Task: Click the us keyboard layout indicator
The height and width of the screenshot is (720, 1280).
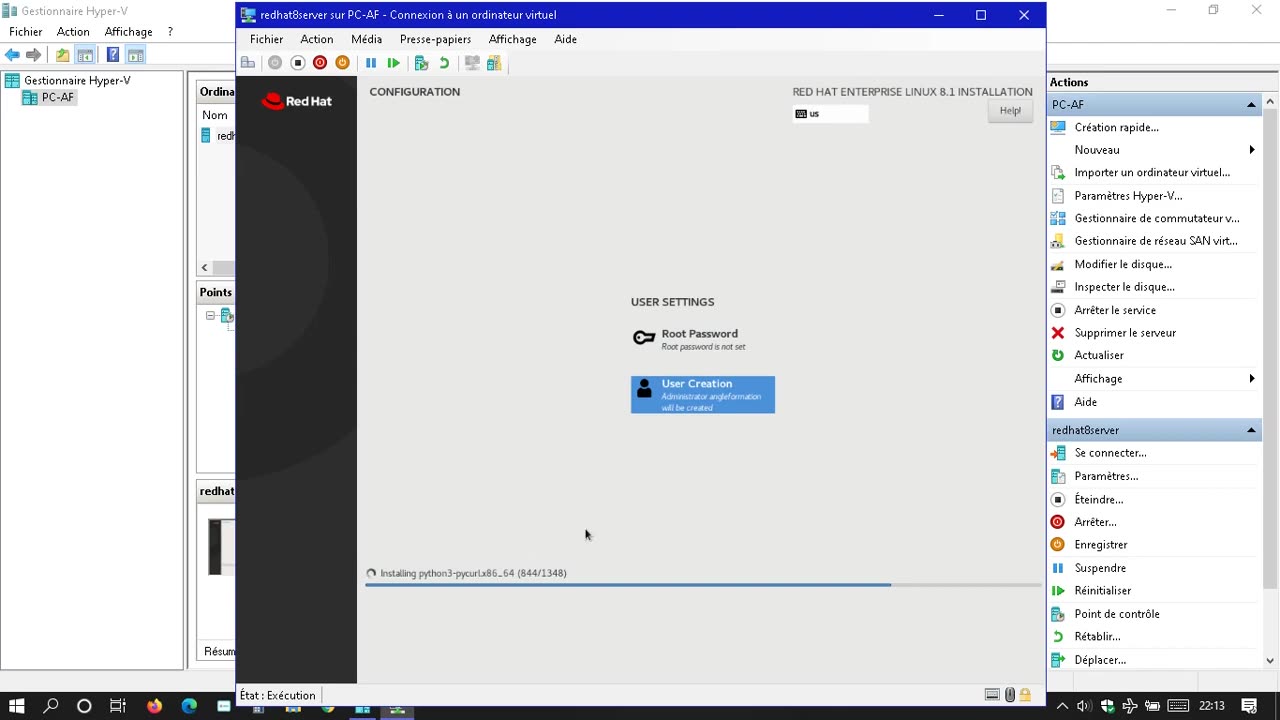Action: [x=830, y=114]
